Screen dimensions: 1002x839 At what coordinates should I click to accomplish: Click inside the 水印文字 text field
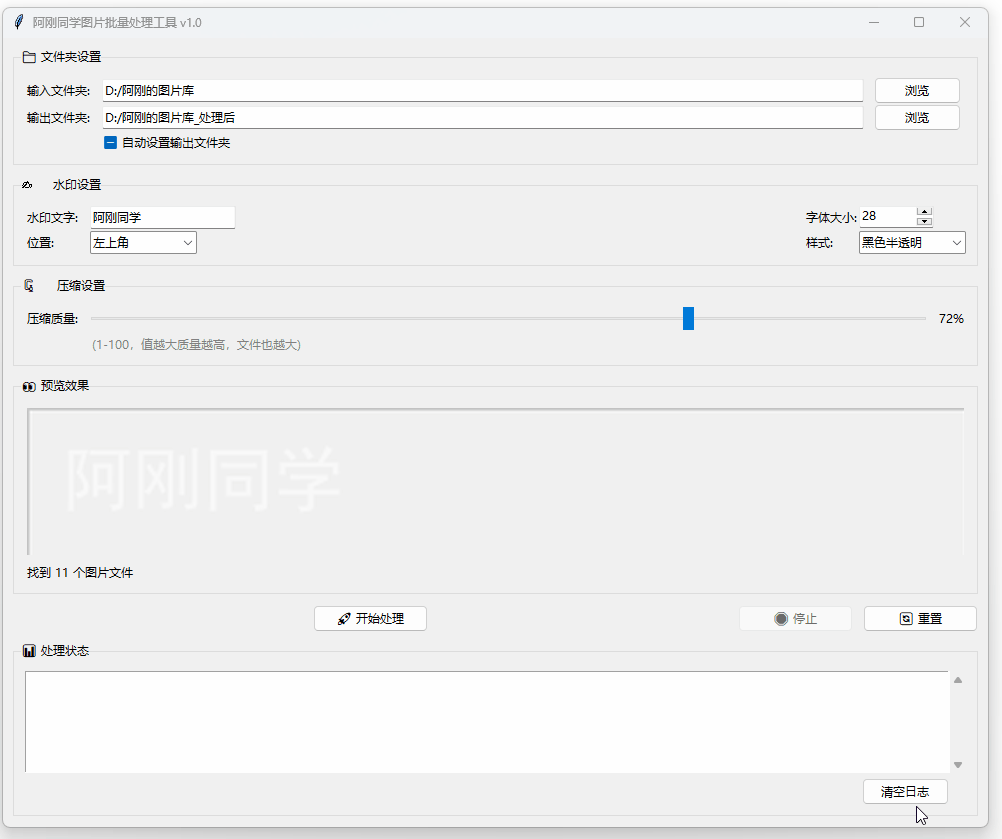coord(160,217)
